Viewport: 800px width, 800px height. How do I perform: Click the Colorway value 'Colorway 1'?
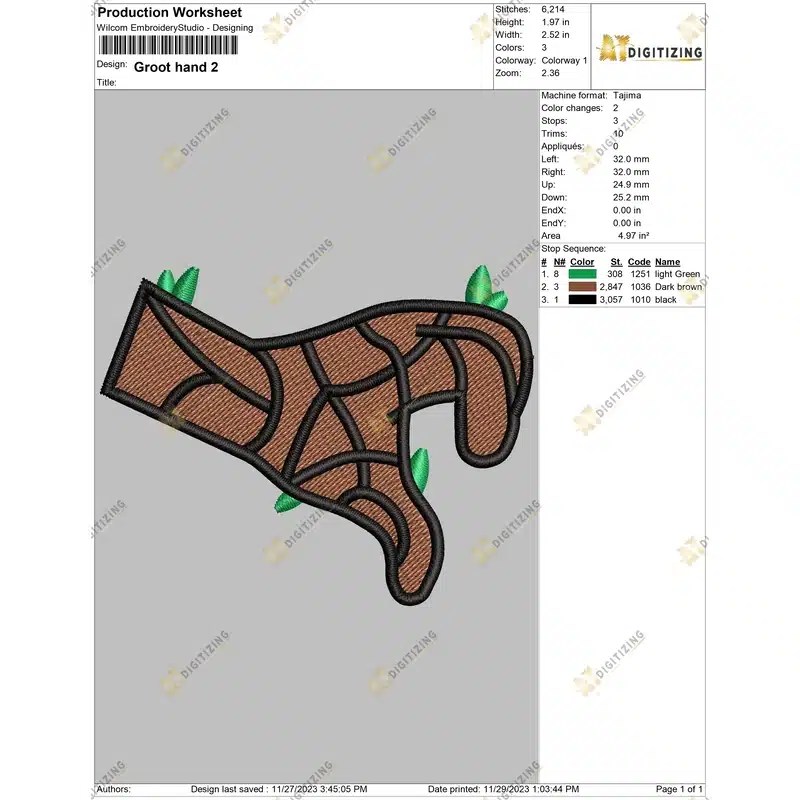coord(564,60)
